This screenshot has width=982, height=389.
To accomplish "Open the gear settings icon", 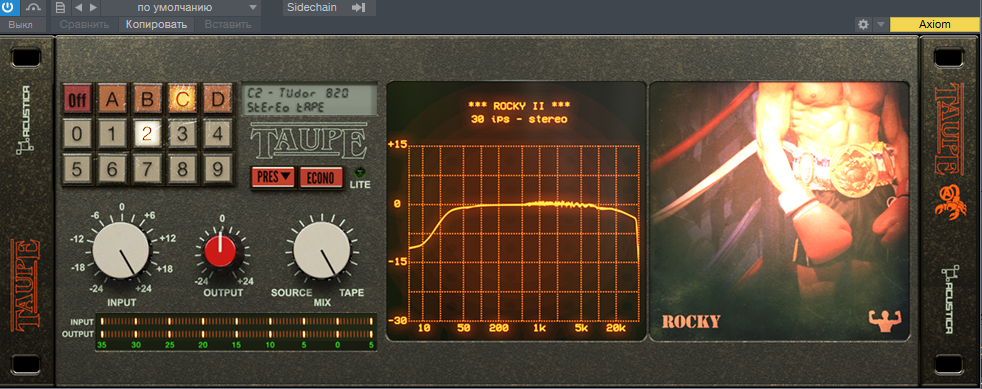I will (x=863, y=24).
